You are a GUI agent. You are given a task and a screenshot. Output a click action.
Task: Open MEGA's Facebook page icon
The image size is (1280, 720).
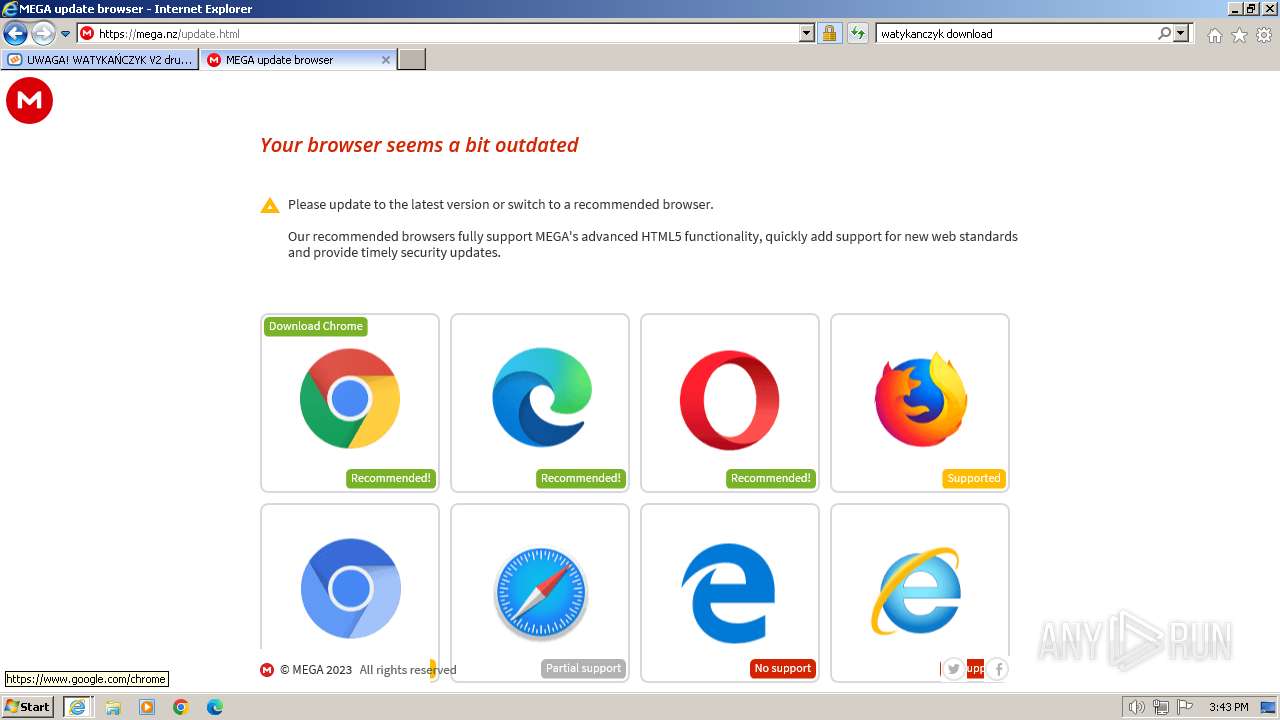click(x=997, y=669)
